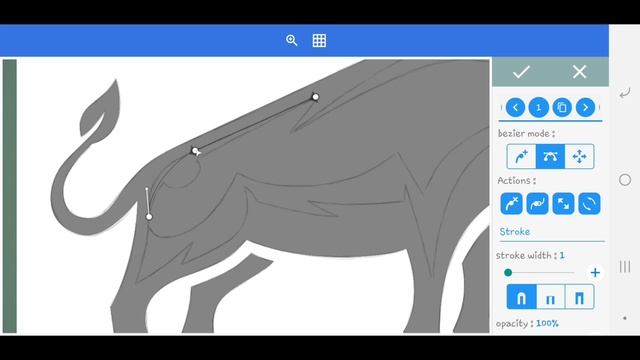Click the stroke width value 1

point(562,256)
